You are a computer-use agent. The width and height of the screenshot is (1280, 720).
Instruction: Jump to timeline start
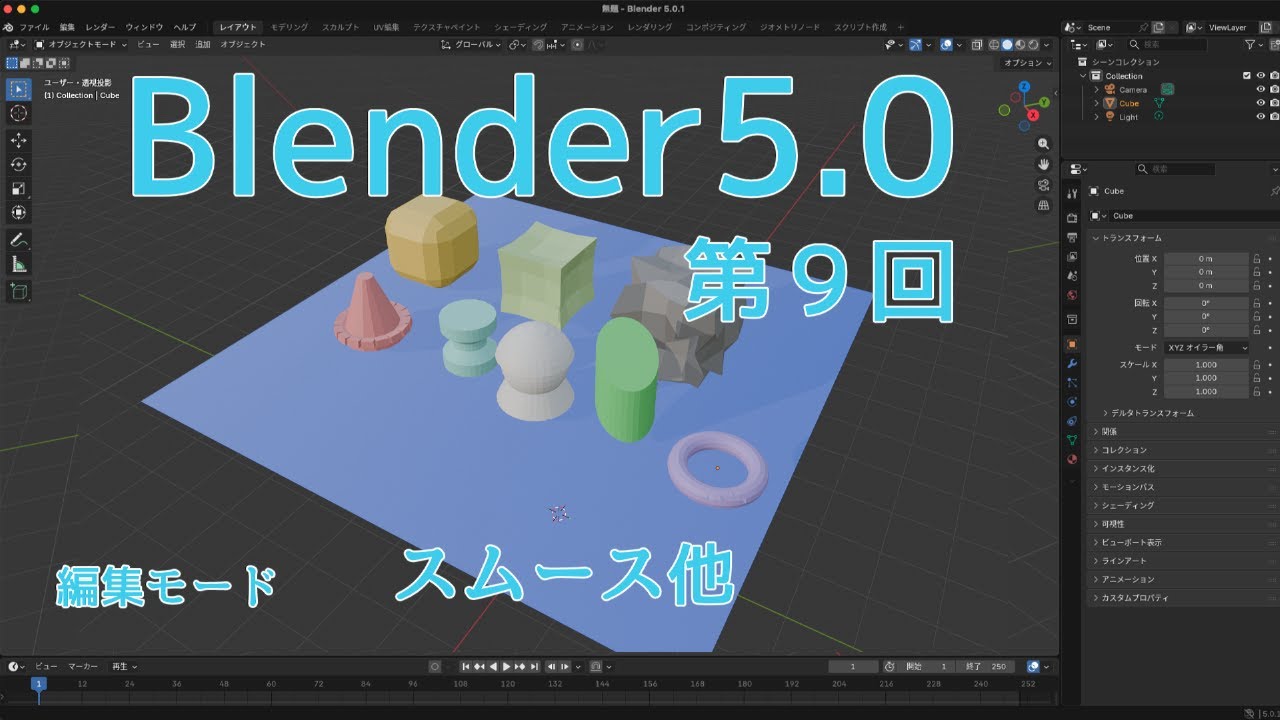pyautogui.click(x=465, y=666)
